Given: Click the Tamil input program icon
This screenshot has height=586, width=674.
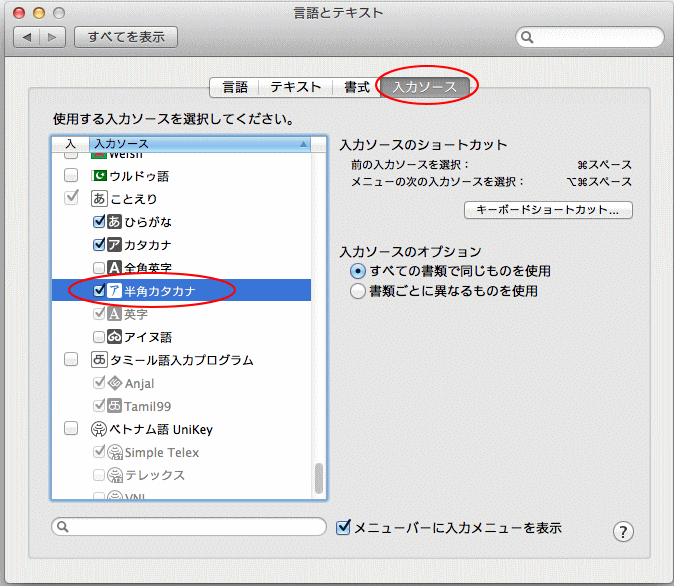Looking at the screenshot, I should tap(99, 359).
